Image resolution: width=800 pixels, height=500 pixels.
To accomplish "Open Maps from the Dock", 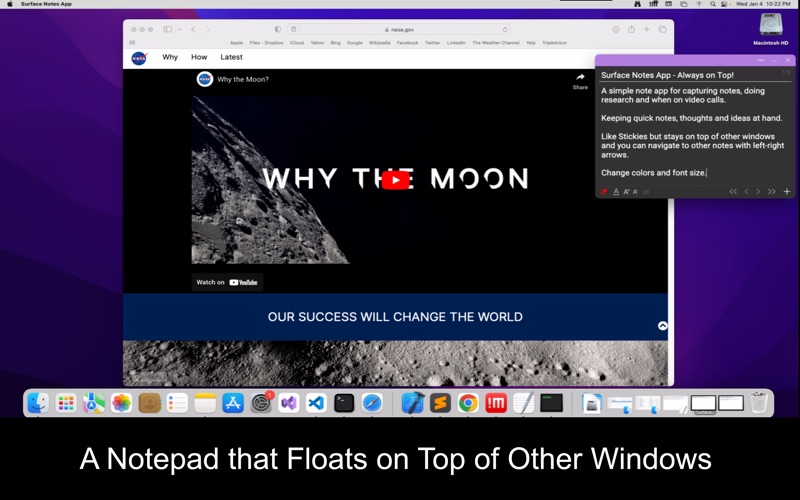I will point(94,403).
